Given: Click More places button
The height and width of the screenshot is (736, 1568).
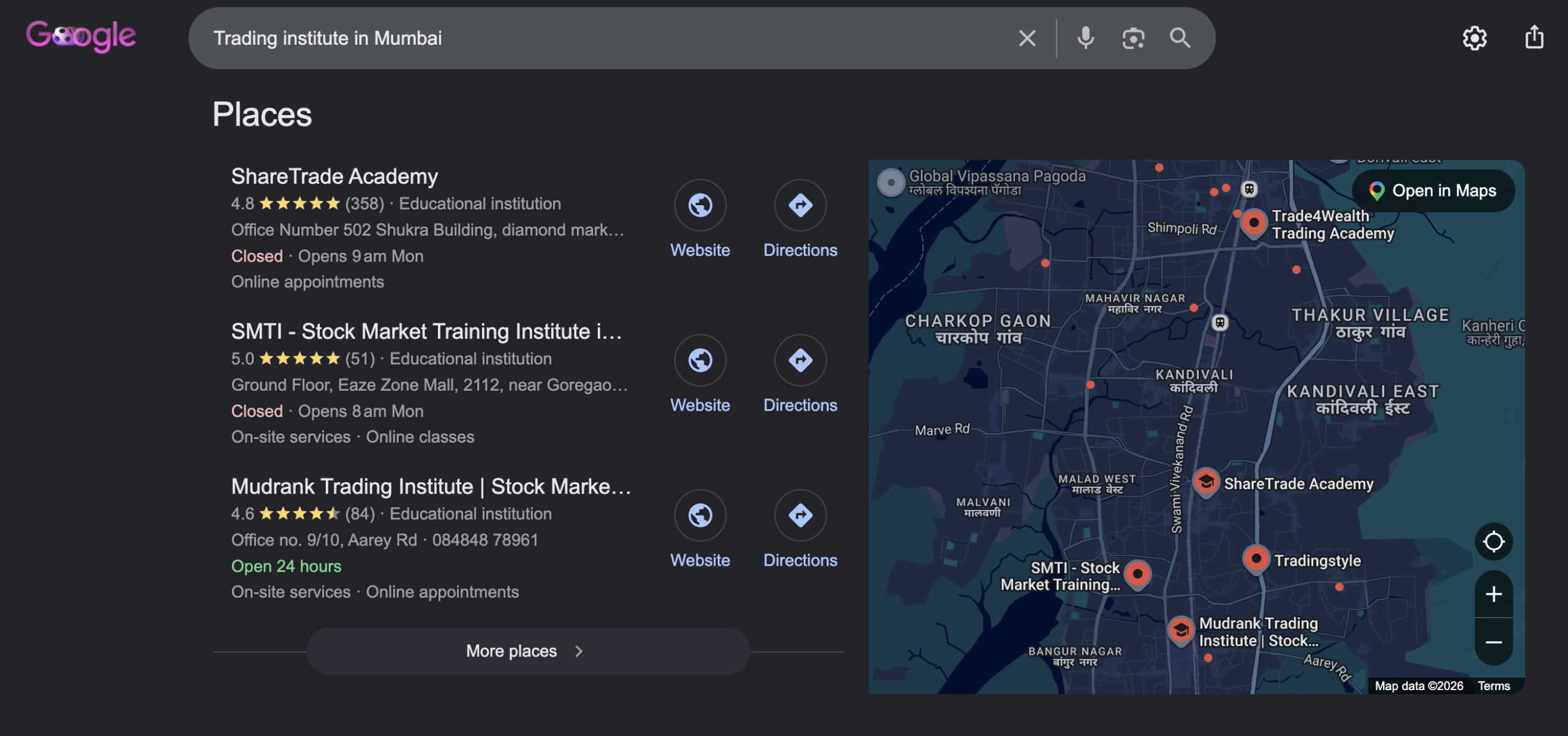Looking at the screenshot, I should (x=528, y=651).
